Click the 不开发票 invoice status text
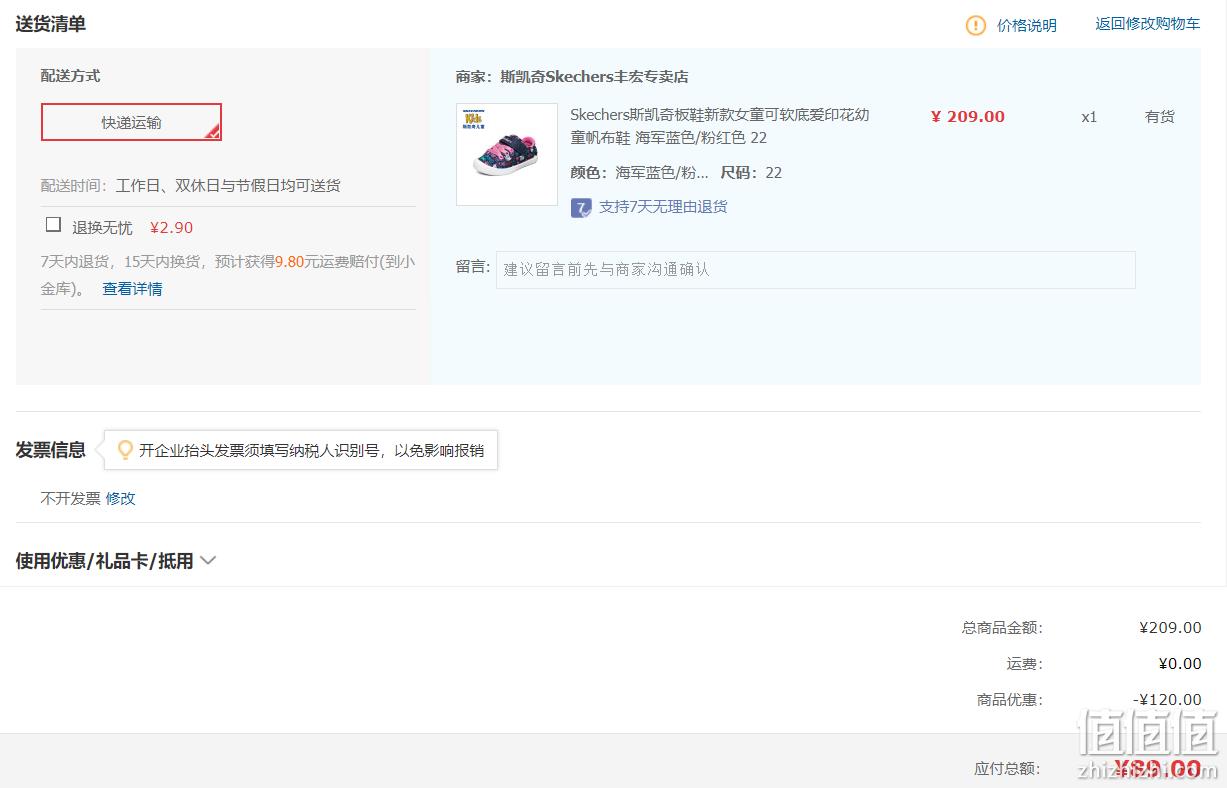The image size is (1227, 788). [x=70, y=498]
